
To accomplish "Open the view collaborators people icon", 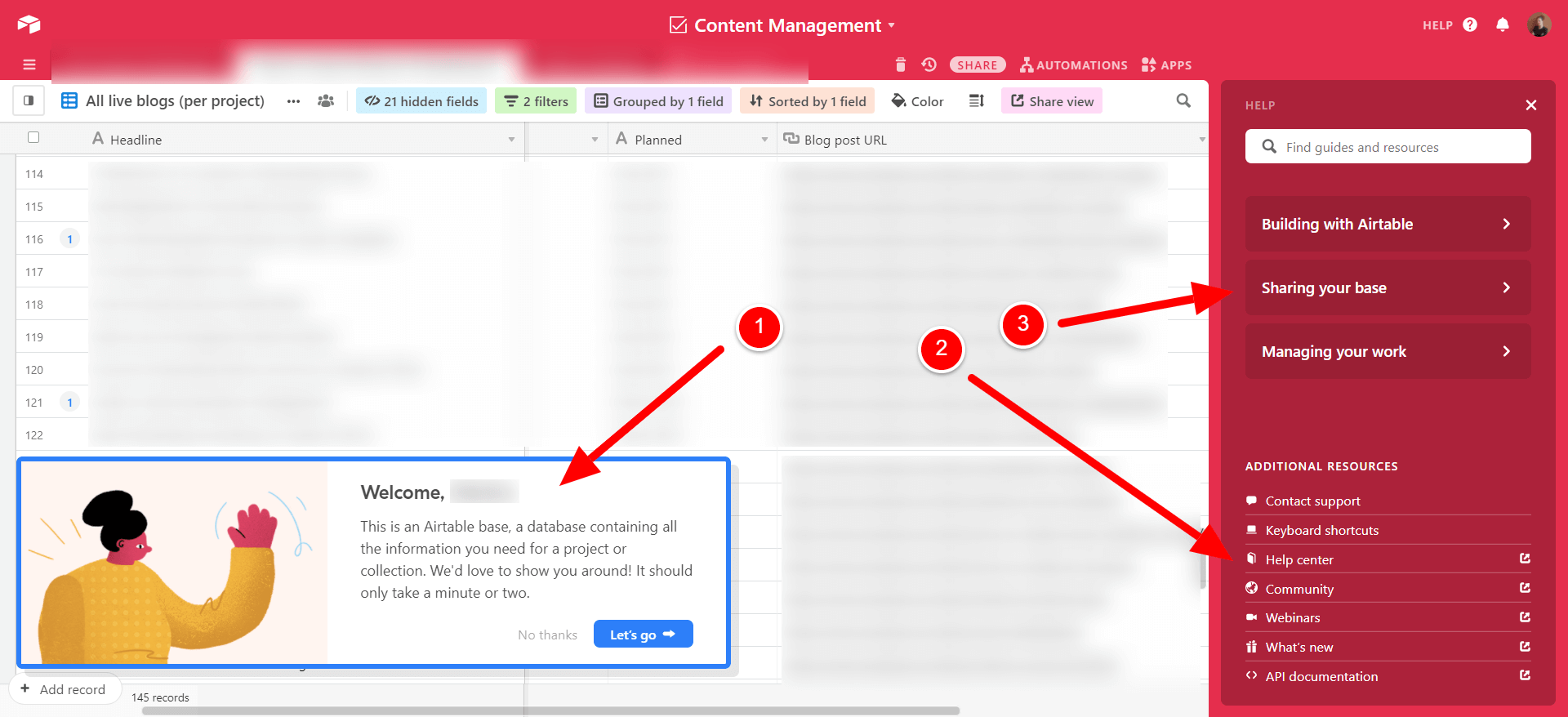I will tap(326, 101).
